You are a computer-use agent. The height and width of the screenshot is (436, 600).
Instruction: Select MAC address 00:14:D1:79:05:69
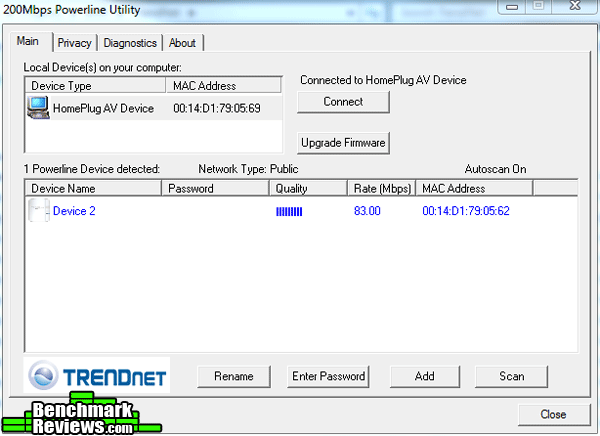tap(217, 108)
